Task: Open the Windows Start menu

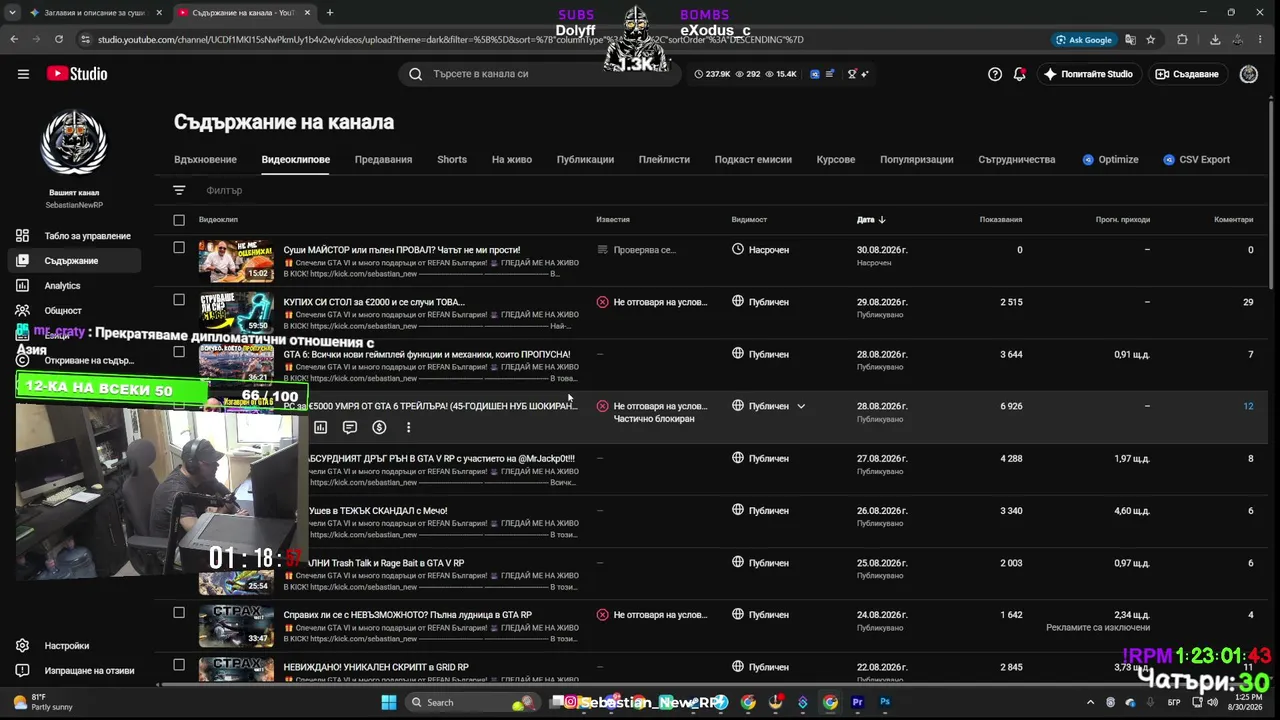Action: coord(388,703)
